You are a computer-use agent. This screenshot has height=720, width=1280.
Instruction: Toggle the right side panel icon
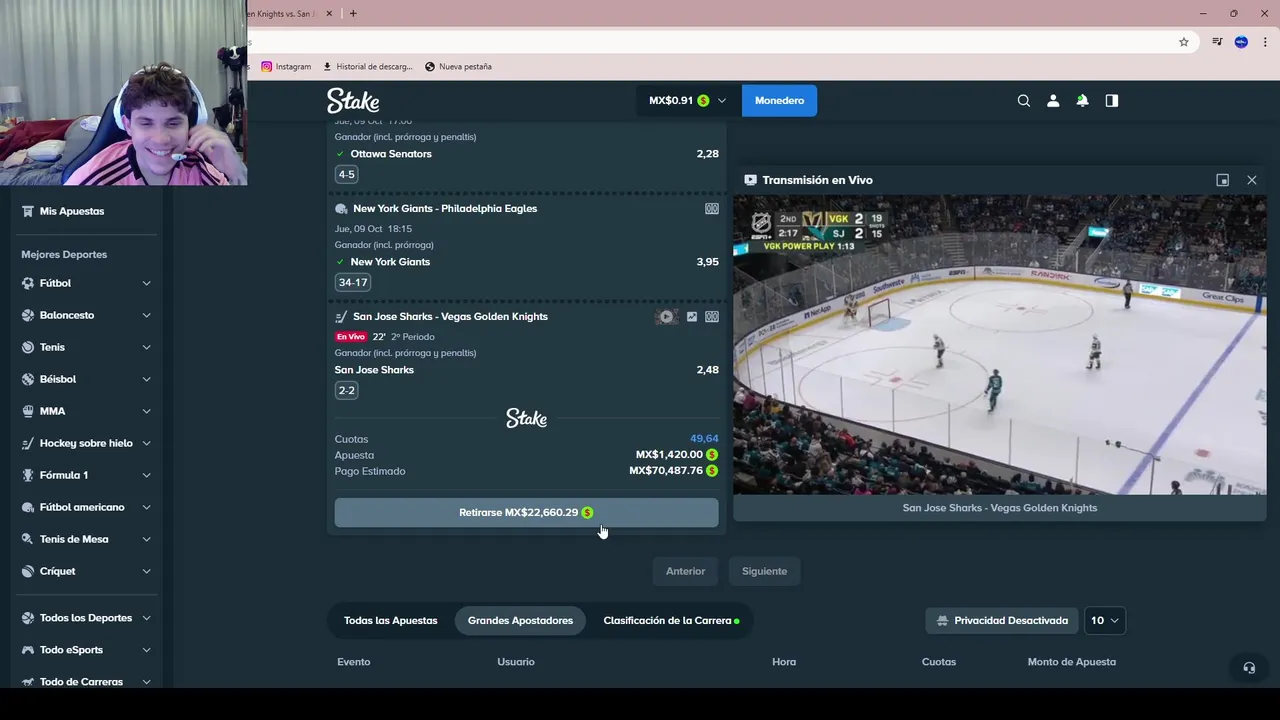1112,101
